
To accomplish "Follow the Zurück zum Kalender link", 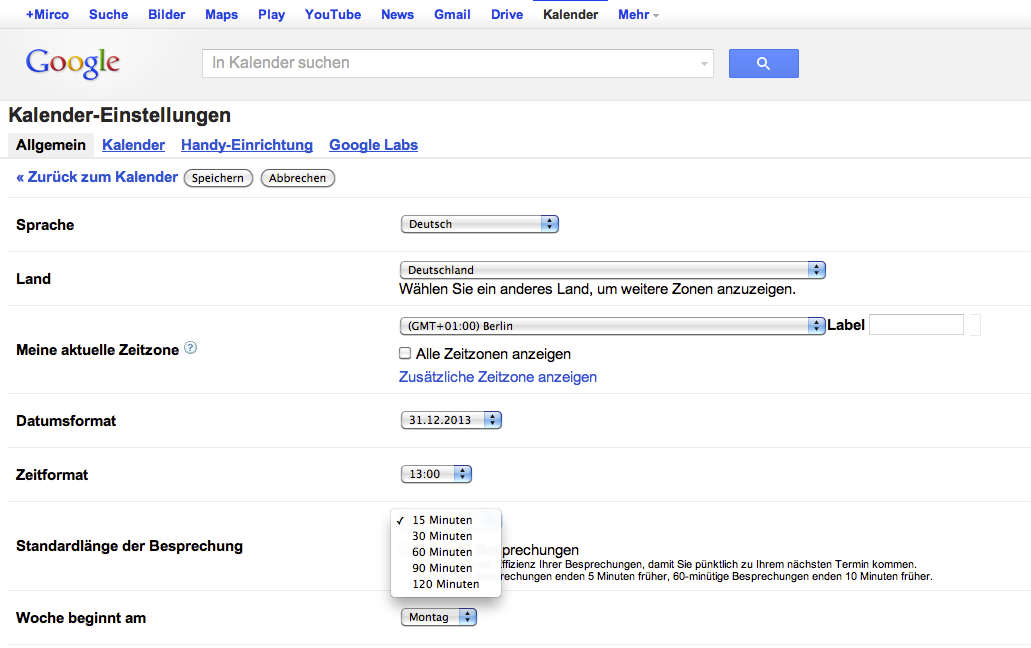I will point(97,177).
